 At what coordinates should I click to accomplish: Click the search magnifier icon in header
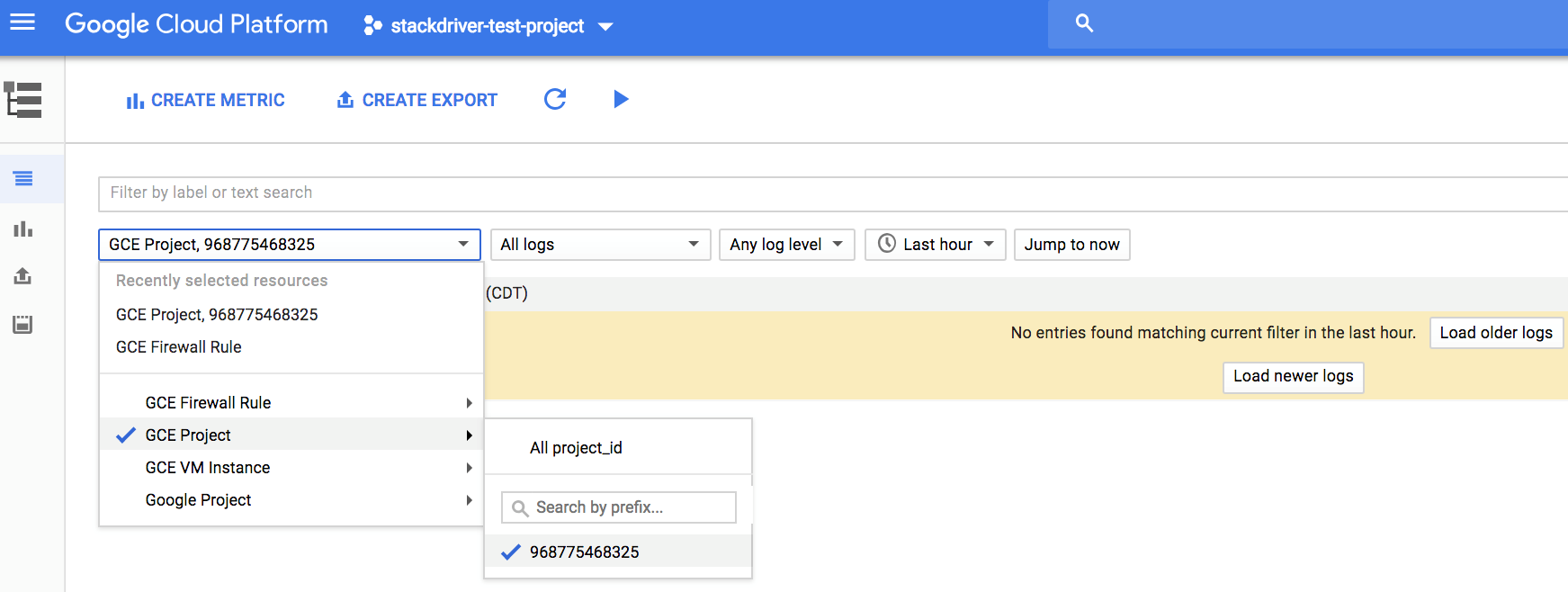(1084, 23)
